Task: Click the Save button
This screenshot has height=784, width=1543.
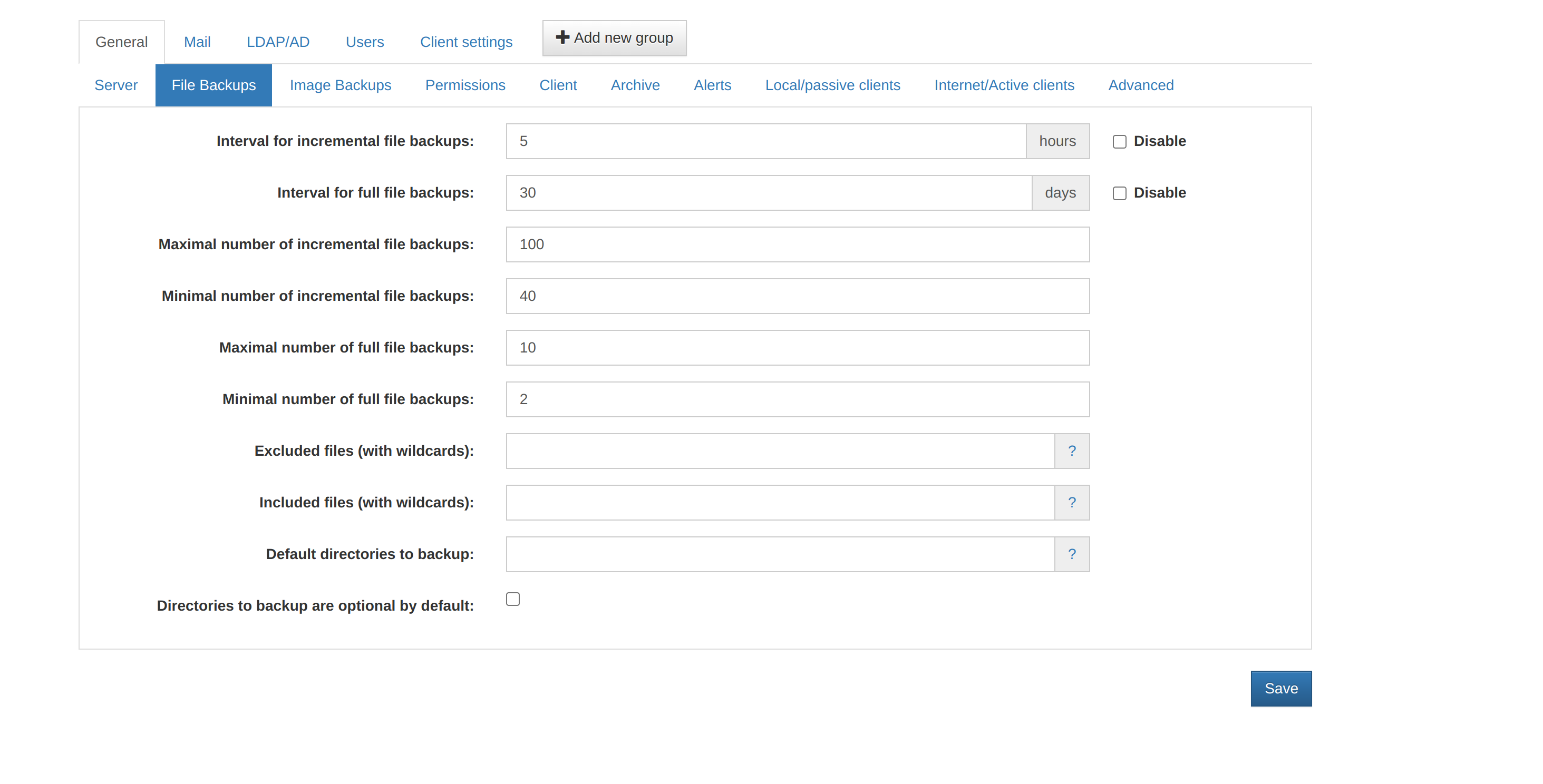Action: click(x=1280, y=688)
